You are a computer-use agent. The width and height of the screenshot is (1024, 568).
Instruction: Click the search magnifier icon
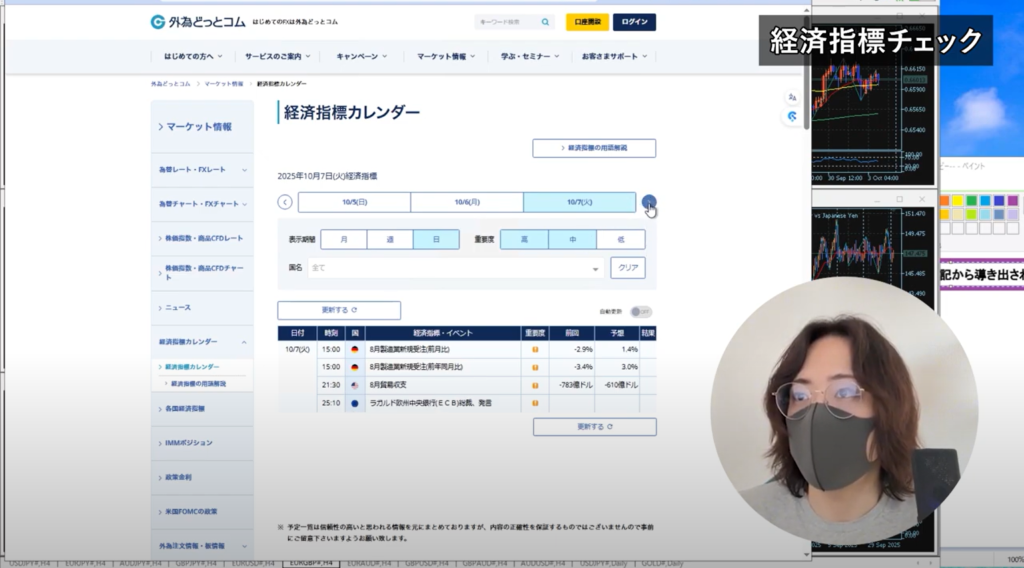pyautogui.click(x=545, y=22)
